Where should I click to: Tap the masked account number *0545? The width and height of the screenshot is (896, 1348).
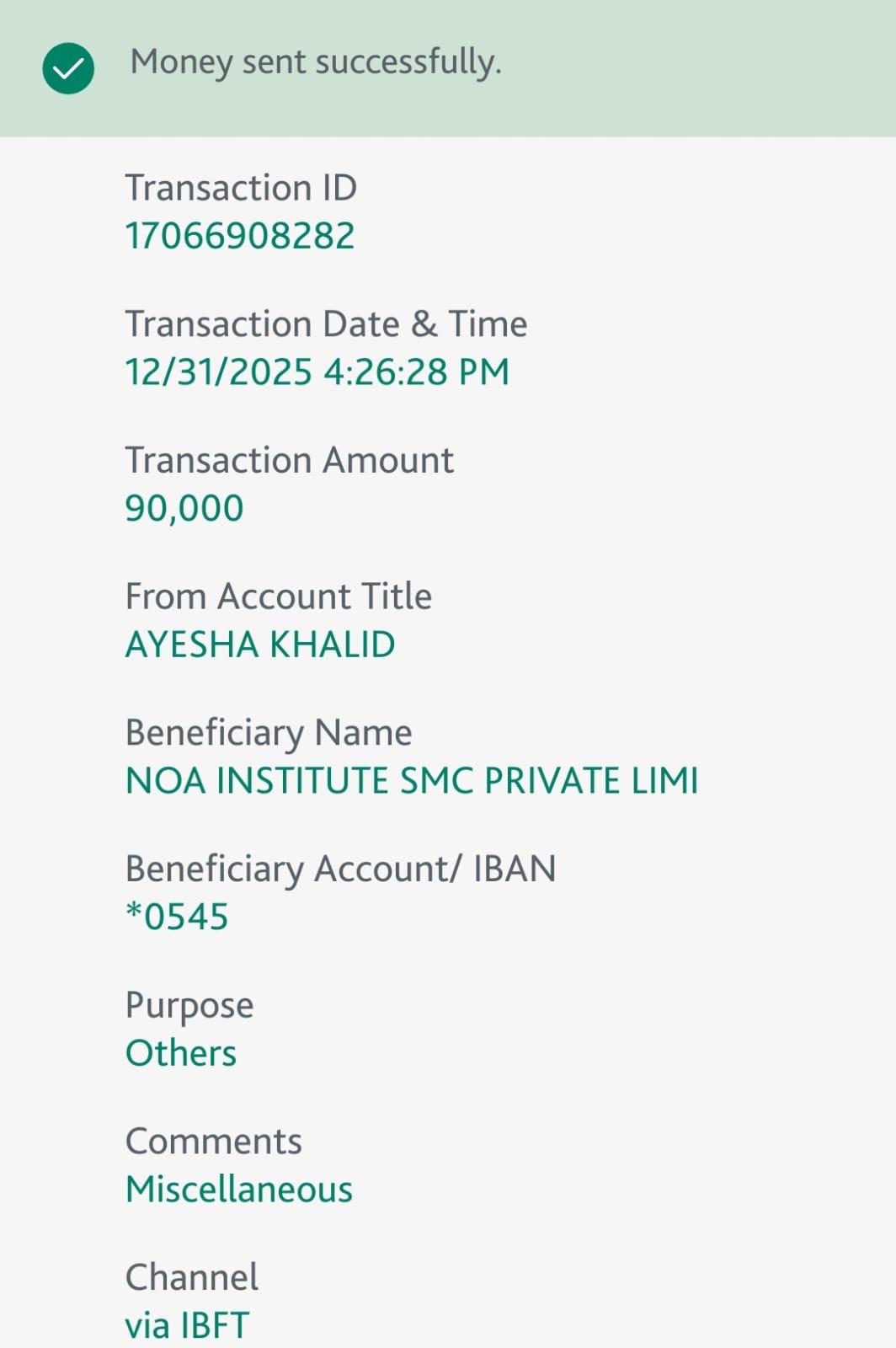click(177, 917)
